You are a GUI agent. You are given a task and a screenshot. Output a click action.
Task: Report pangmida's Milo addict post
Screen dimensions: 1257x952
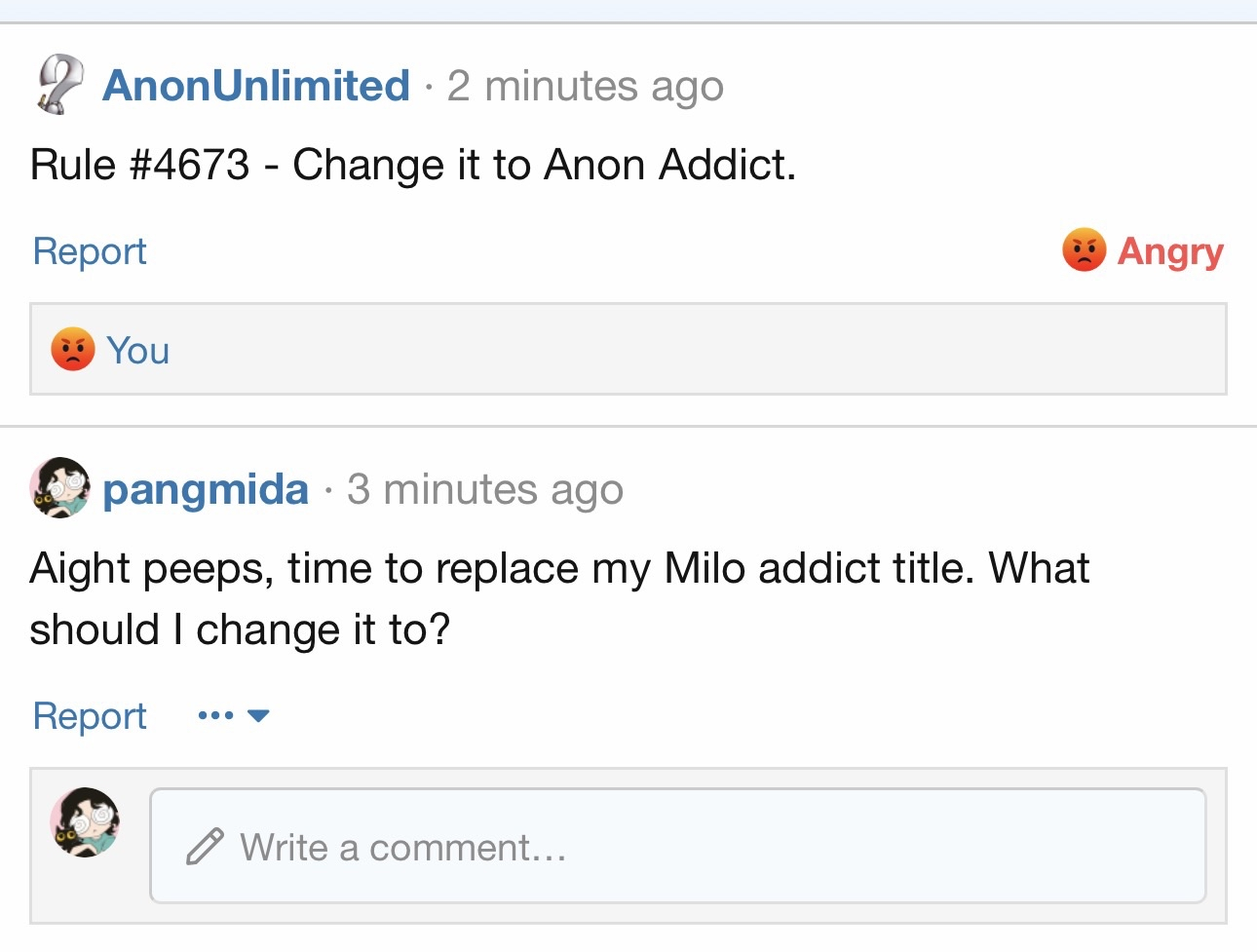pos(90,716)
